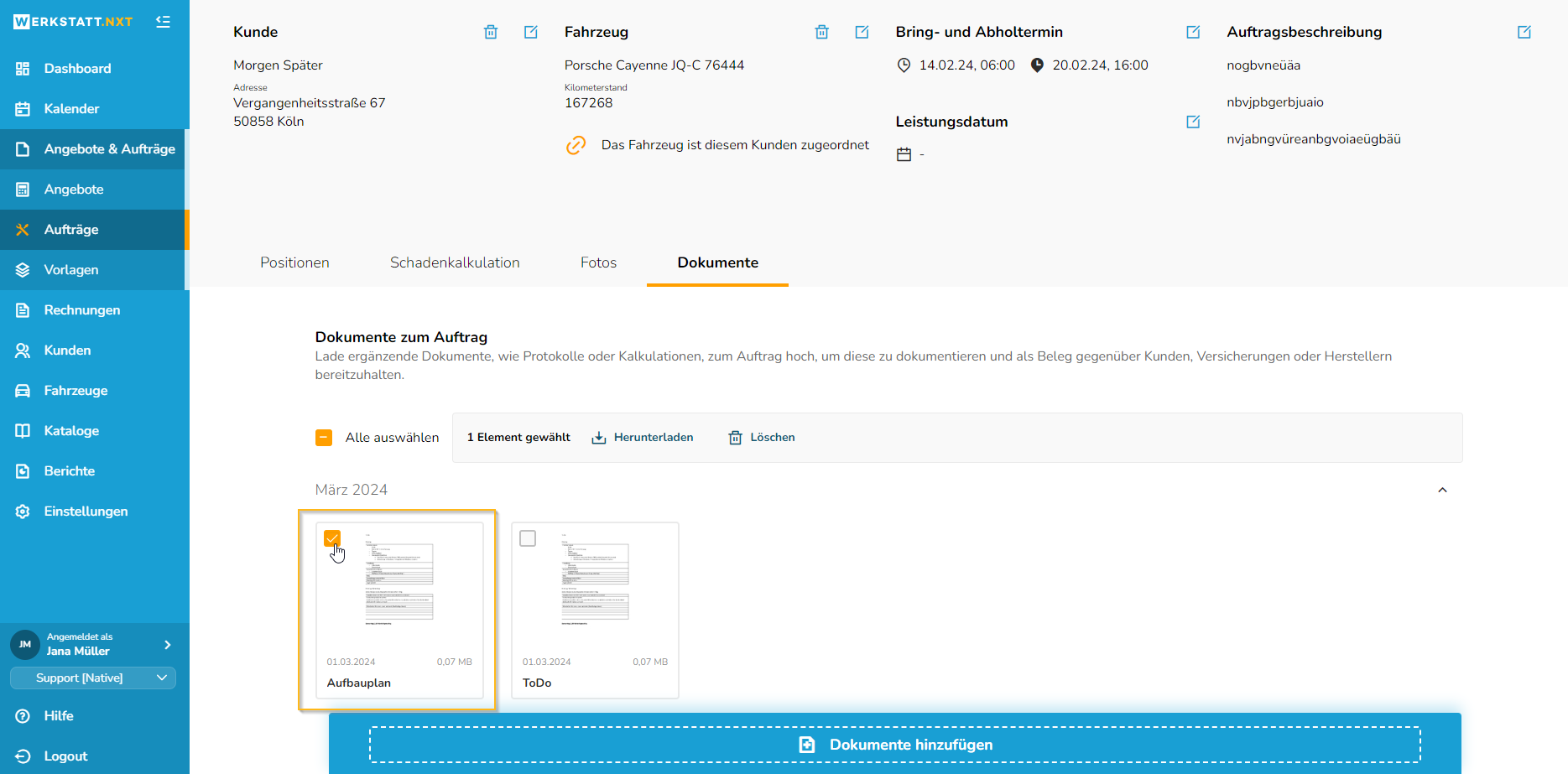This screenshot has width=1568, height=774.
Task: Edit the Fahrzeug section
Action: coord(862,32)
